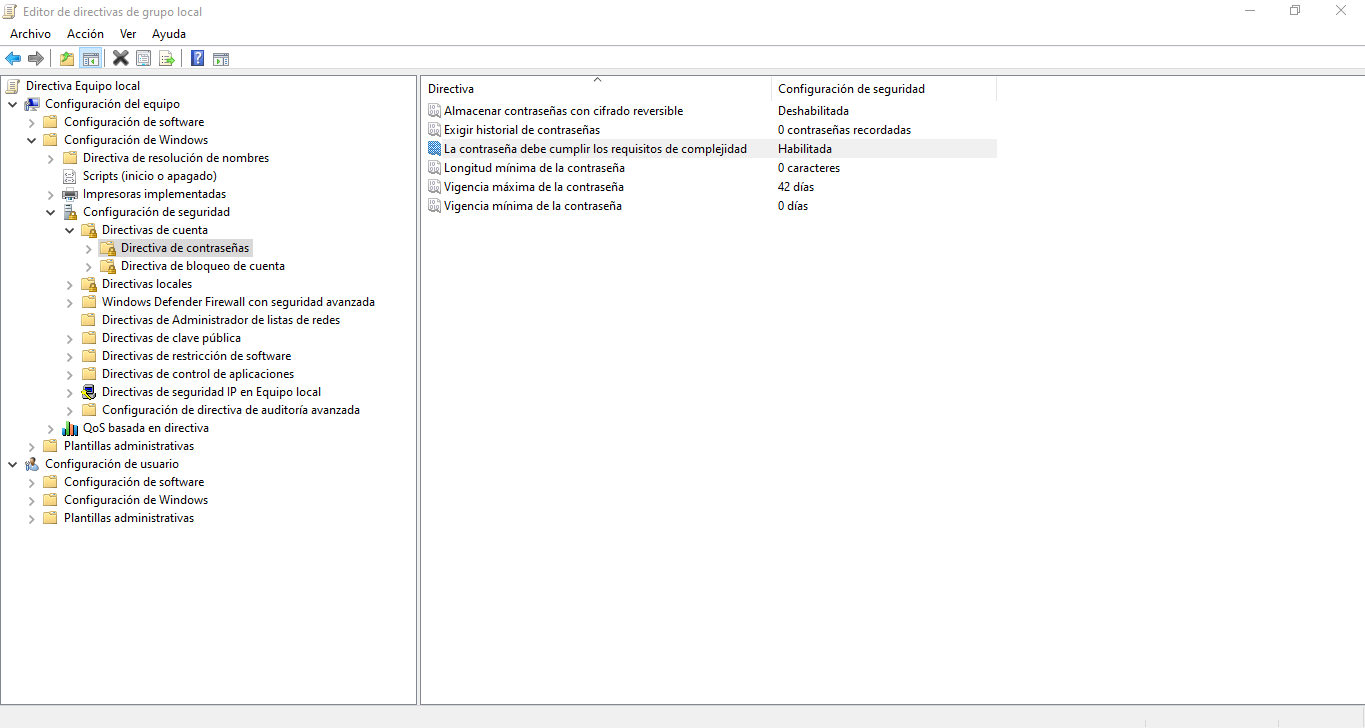Sort by the Directiva column header
The height and width of the screenshot is (728, 1365).
595,89
